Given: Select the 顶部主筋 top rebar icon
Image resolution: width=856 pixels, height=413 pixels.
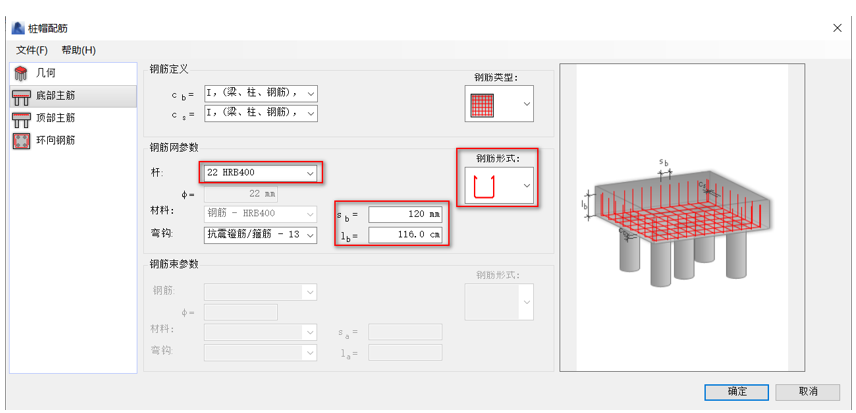Looking at the screenshot, I should [21, 118].
